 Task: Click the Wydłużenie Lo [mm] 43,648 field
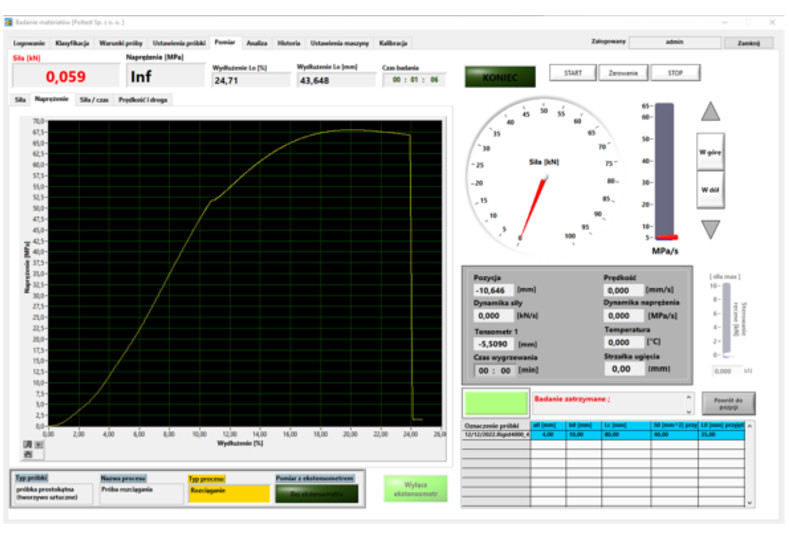(x=336, y=81)
